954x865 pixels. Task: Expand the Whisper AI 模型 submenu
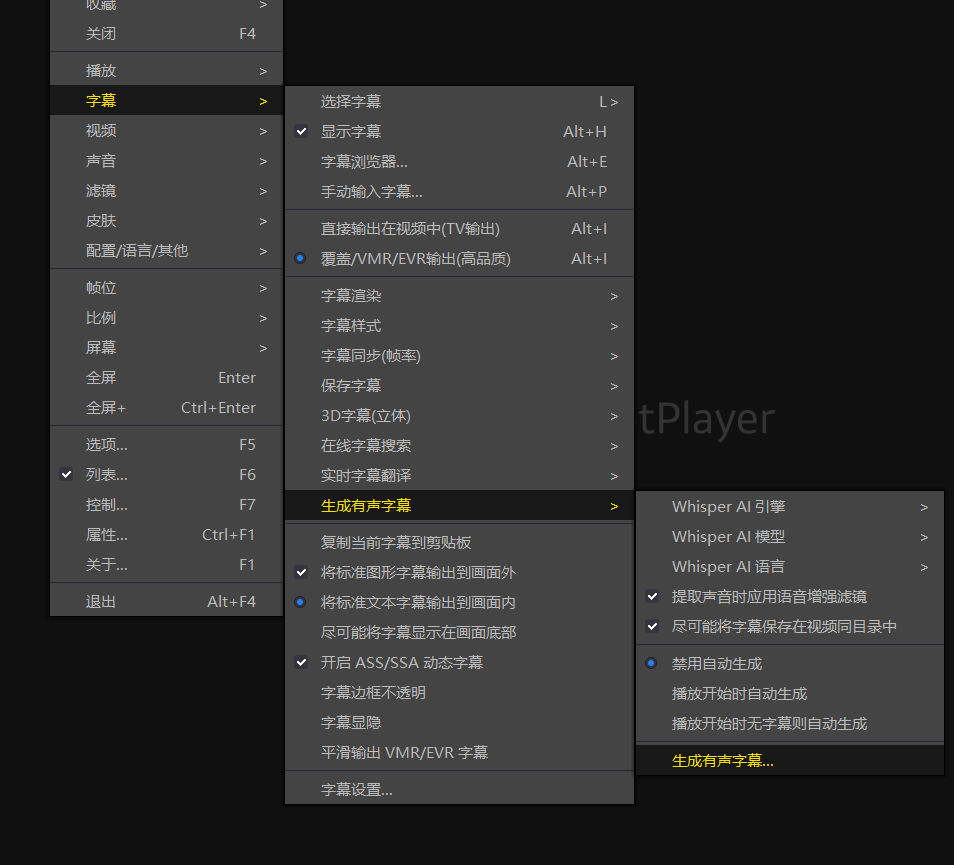[728, 537]
